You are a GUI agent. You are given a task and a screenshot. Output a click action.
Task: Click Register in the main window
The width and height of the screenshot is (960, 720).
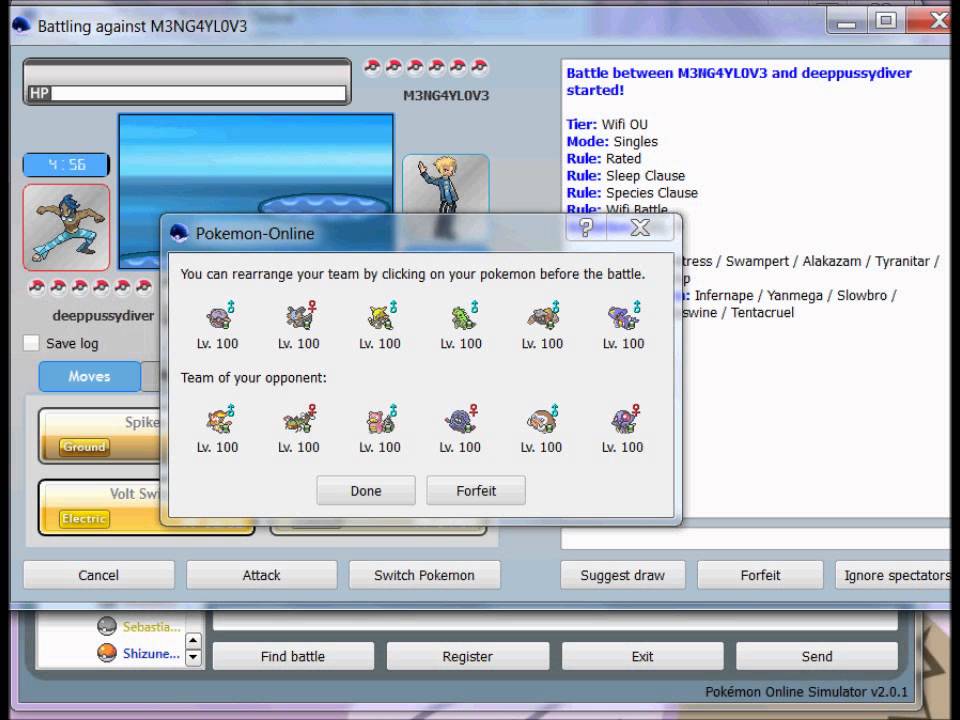[x=468, y=656]
